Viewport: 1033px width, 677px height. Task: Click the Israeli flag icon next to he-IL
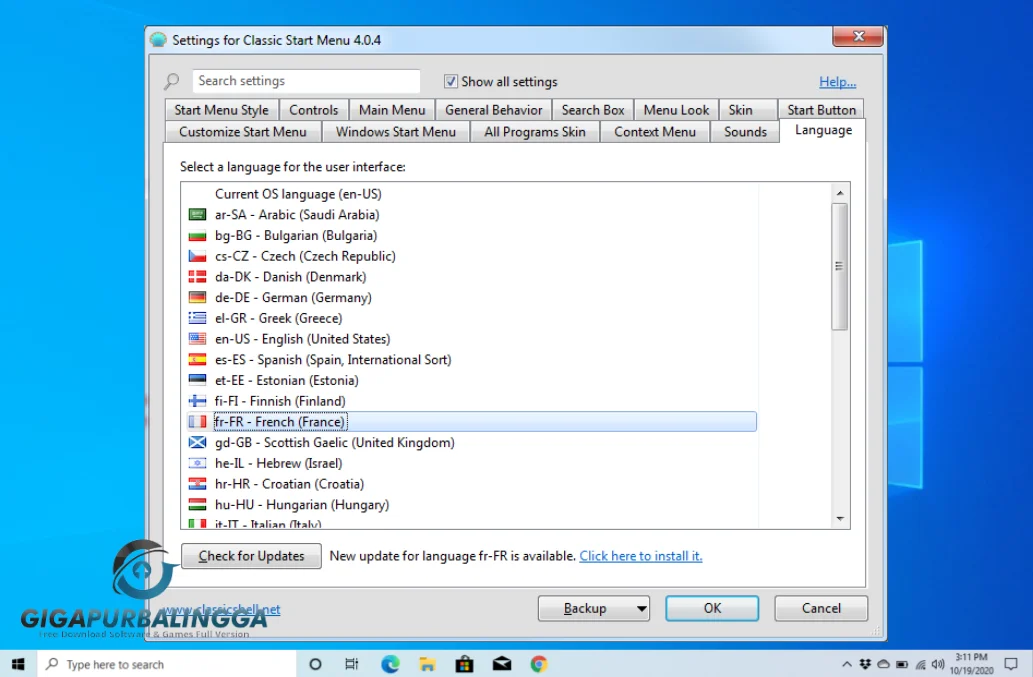pos(197,463)
